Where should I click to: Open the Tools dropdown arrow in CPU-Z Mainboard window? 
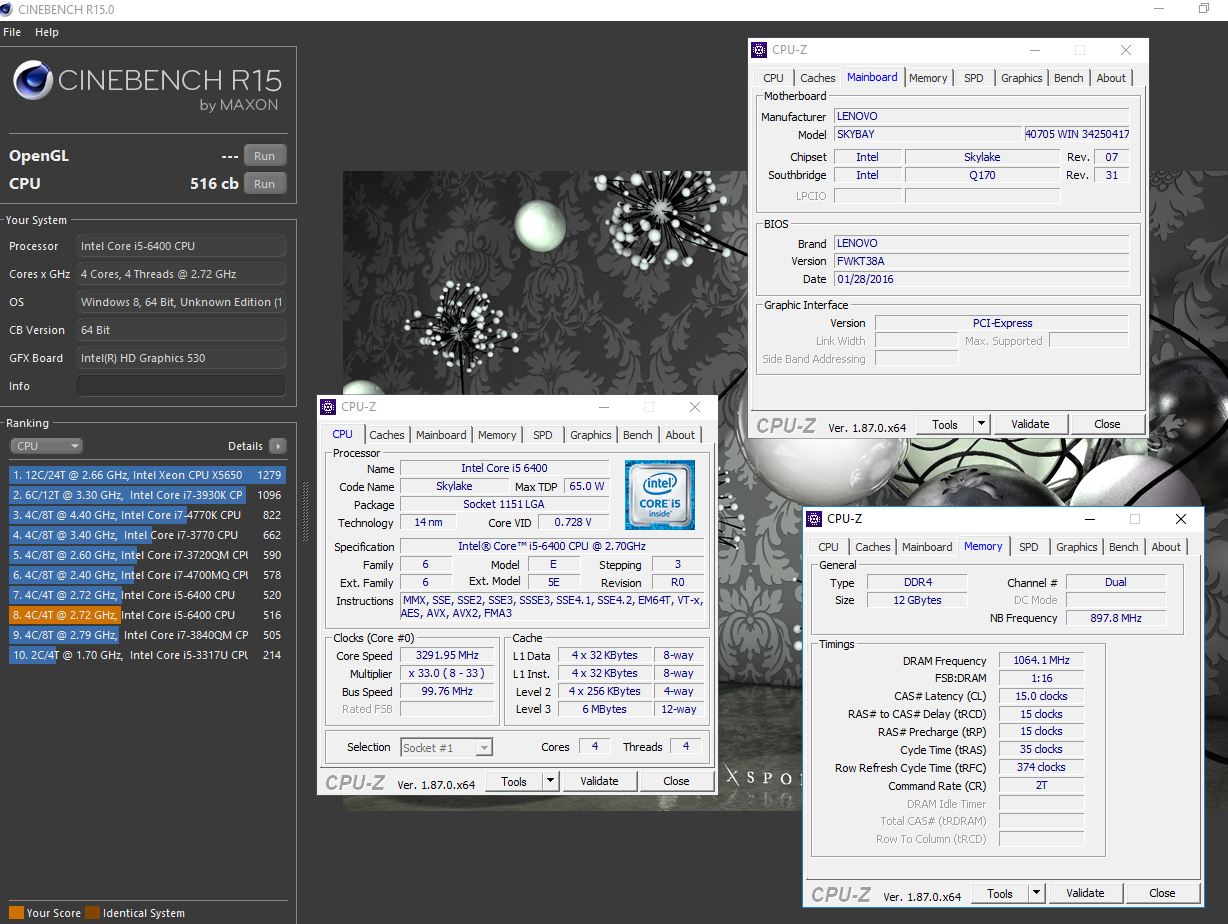pyautogui.click(x=981, y=425)
